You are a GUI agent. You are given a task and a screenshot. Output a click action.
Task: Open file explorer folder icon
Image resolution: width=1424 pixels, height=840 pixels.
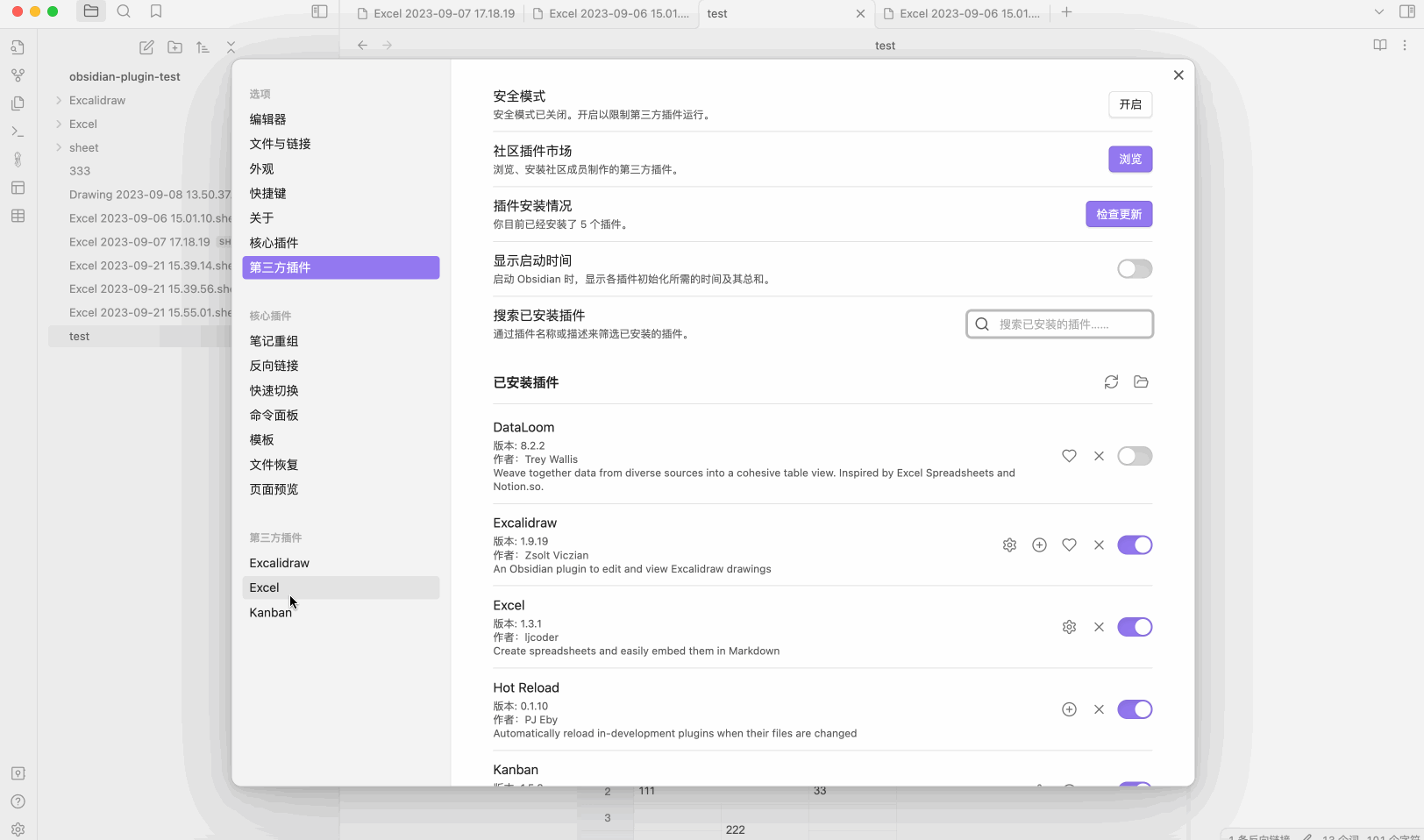pos(91,11)
